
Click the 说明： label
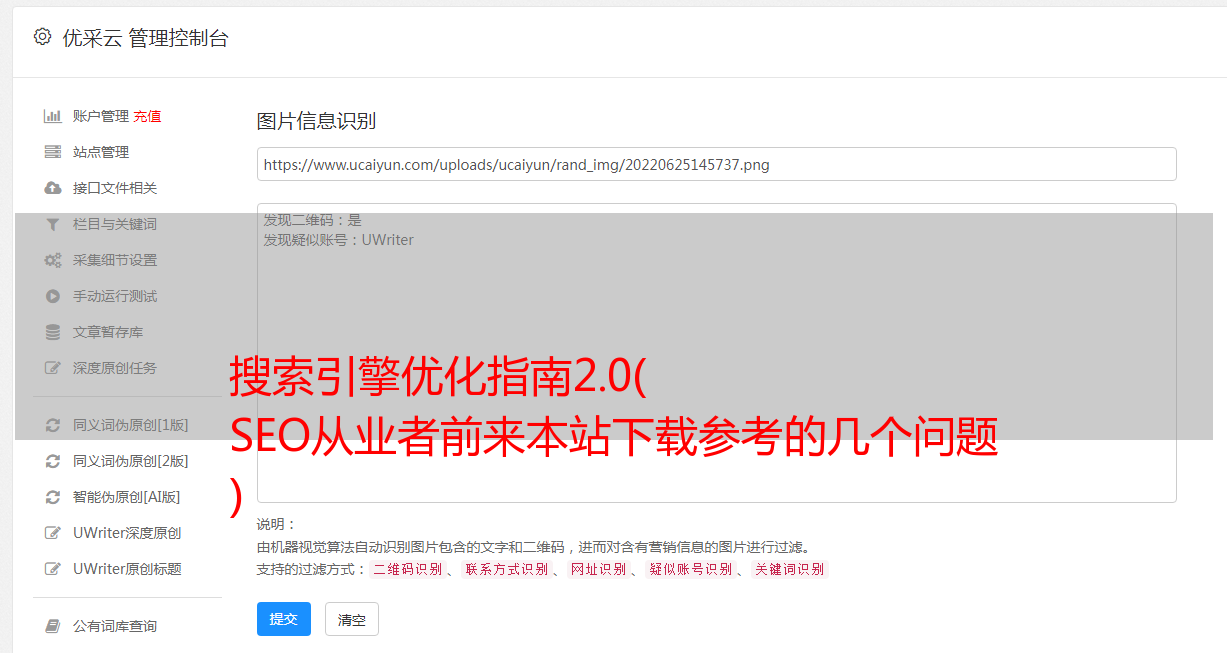click(276, 524)
